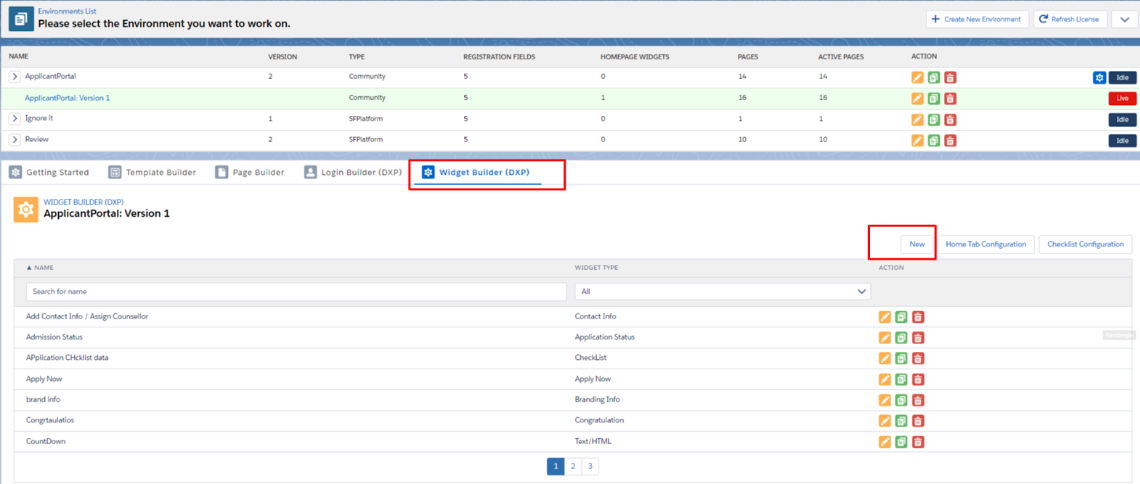
Task: Click the Search for name field
Action: [296, 291]
